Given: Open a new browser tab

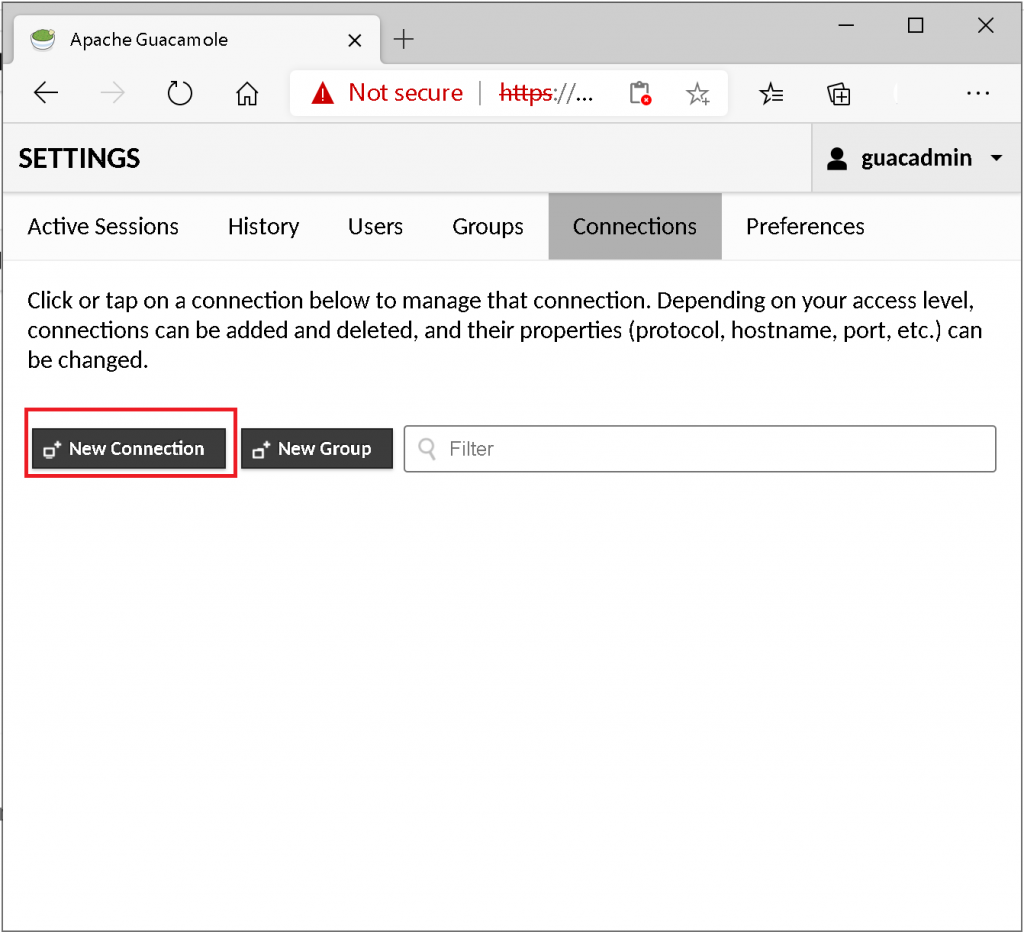Looking at the screenshot, I should [x=403, y=40].
